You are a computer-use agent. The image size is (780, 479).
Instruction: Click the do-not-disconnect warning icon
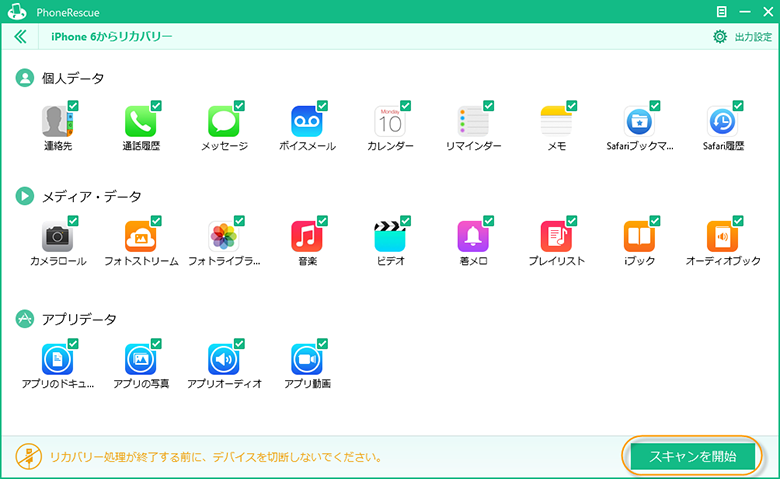click(28, 456)
